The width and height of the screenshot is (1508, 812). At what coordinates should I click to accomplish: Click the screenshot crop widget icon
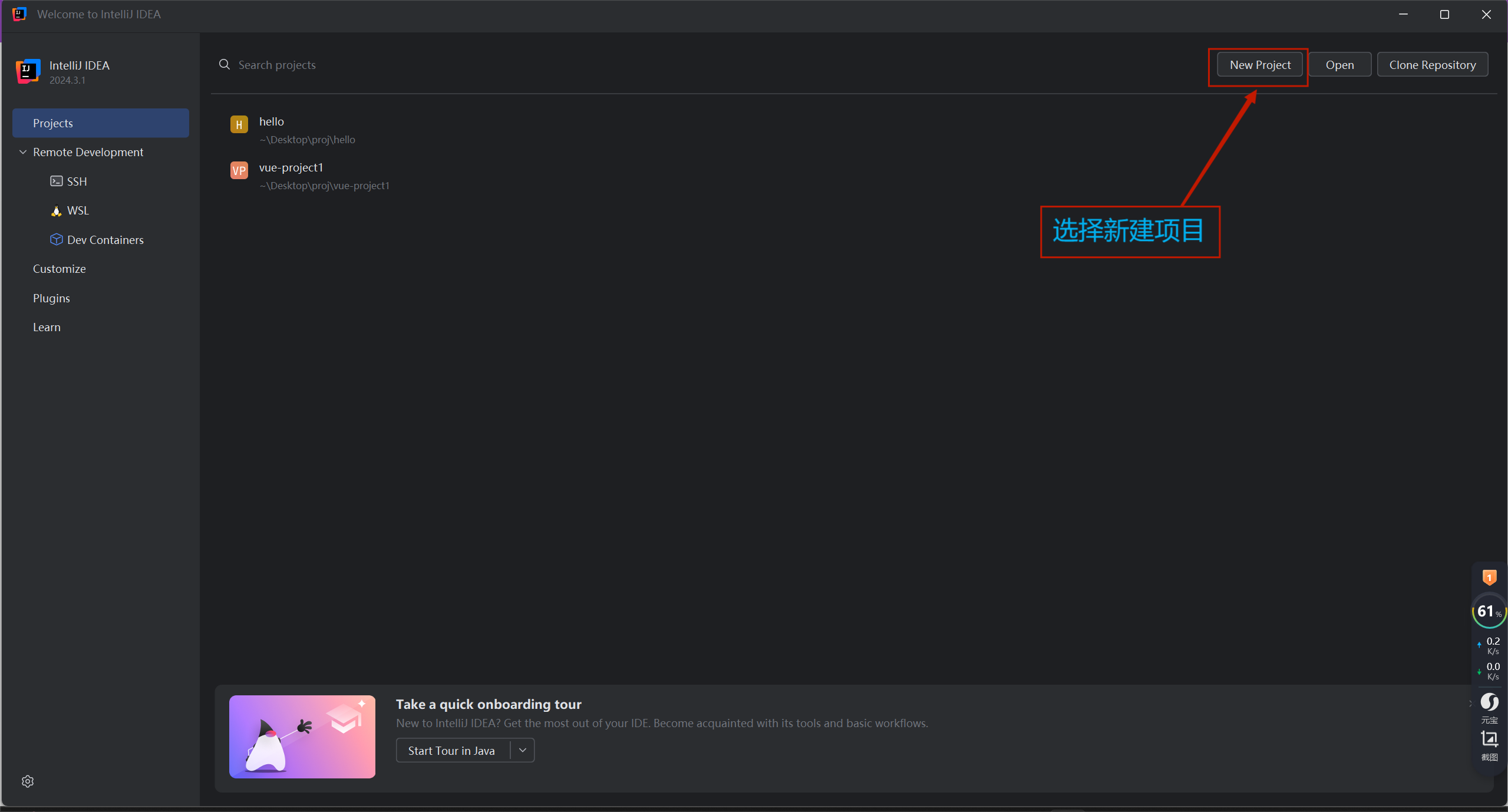1489,740
